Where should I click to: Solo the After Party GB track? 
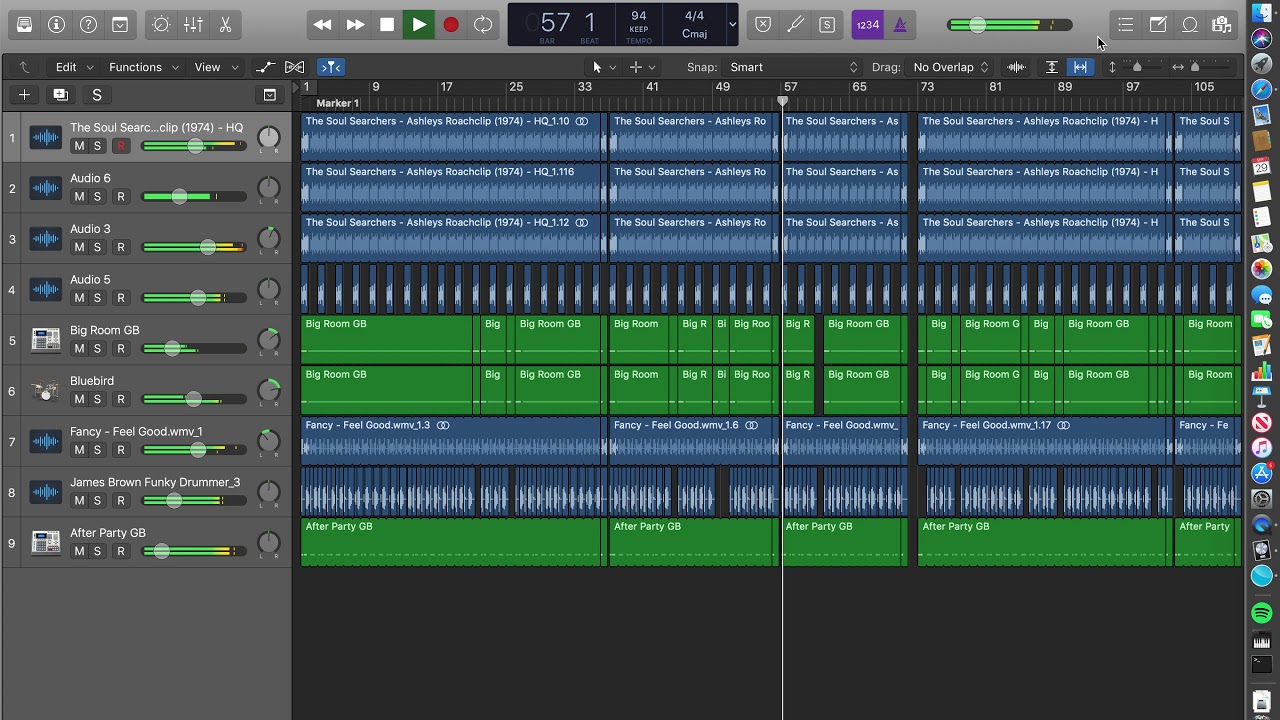(x=97, y=551)
